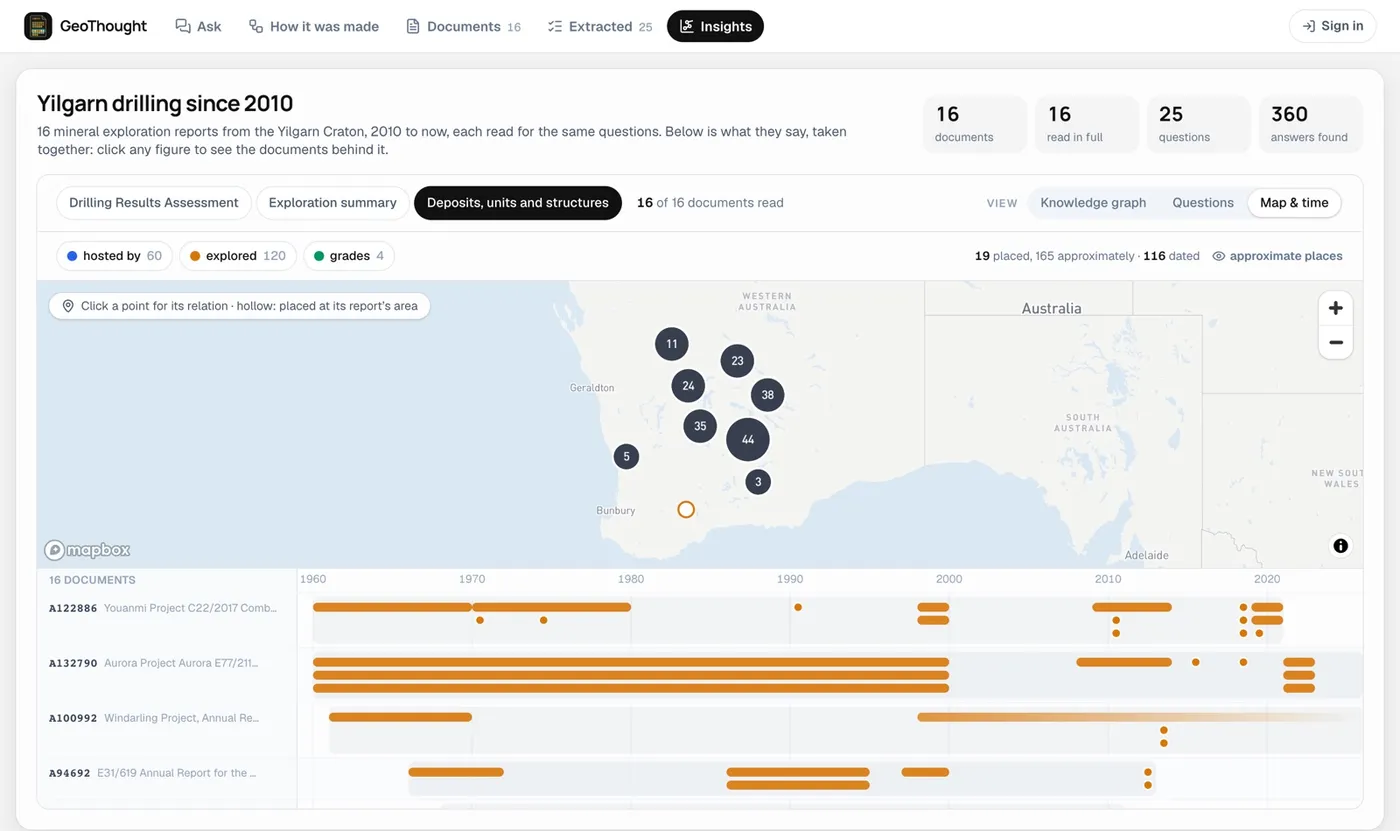Click the Sign in button
This screenshot has width=1400, height=831.
point(1332,26)
